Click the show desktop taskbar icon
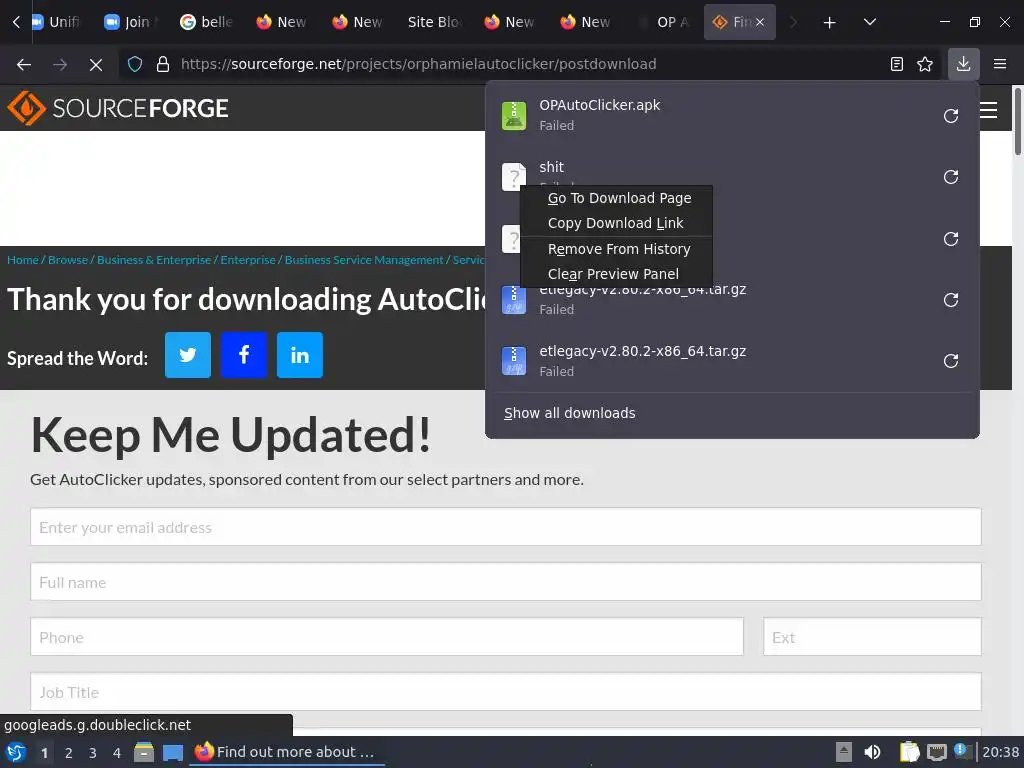 click(172, 752)
